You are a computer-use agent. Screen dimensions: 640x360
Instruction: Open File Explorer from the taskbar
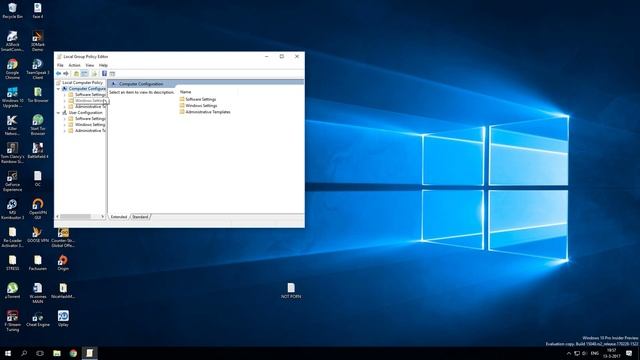tap(57, 353)
